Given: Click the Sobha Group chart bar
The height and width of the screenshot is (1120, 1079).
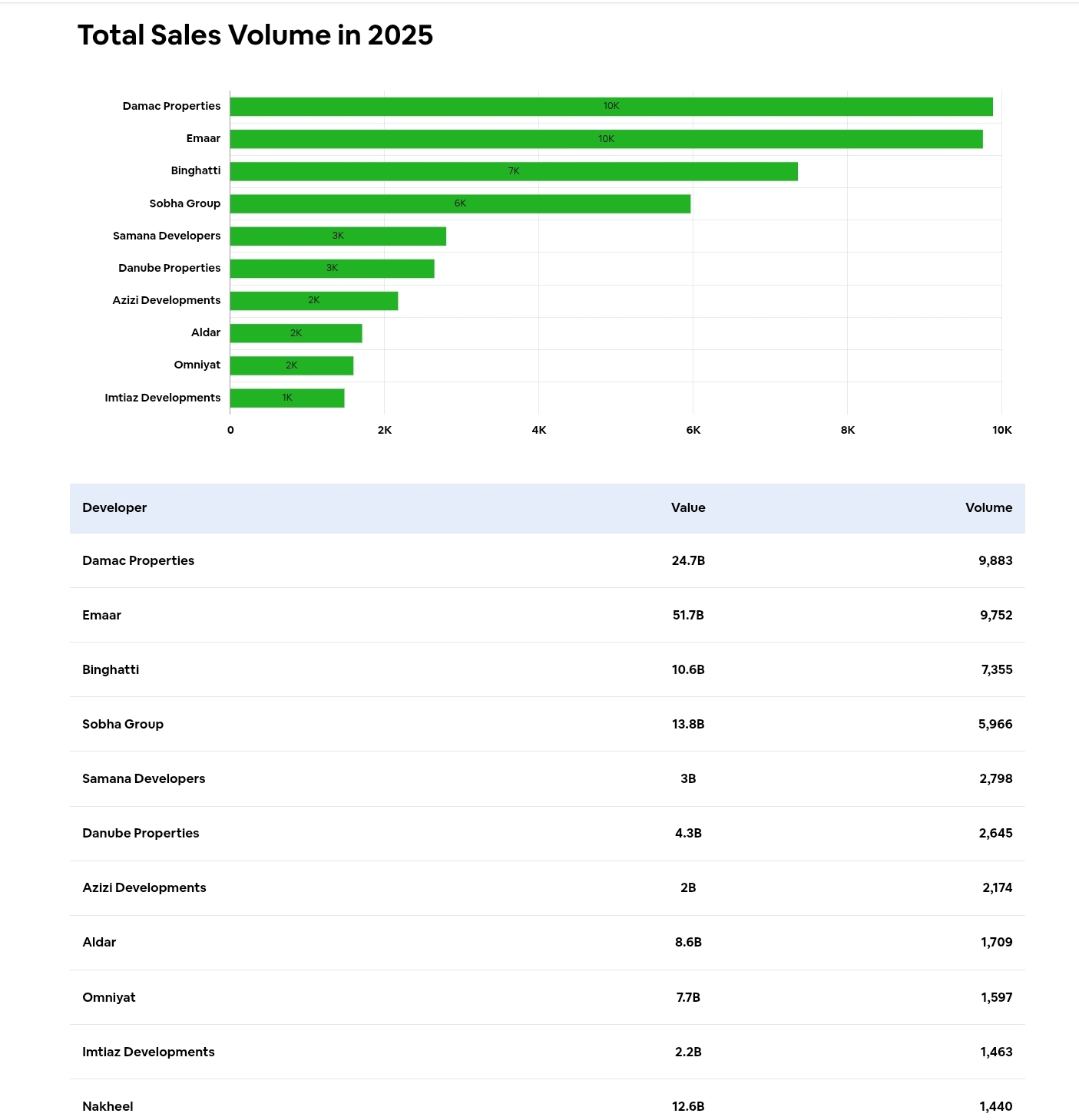Looking at the screenshot, I should 459,203.
